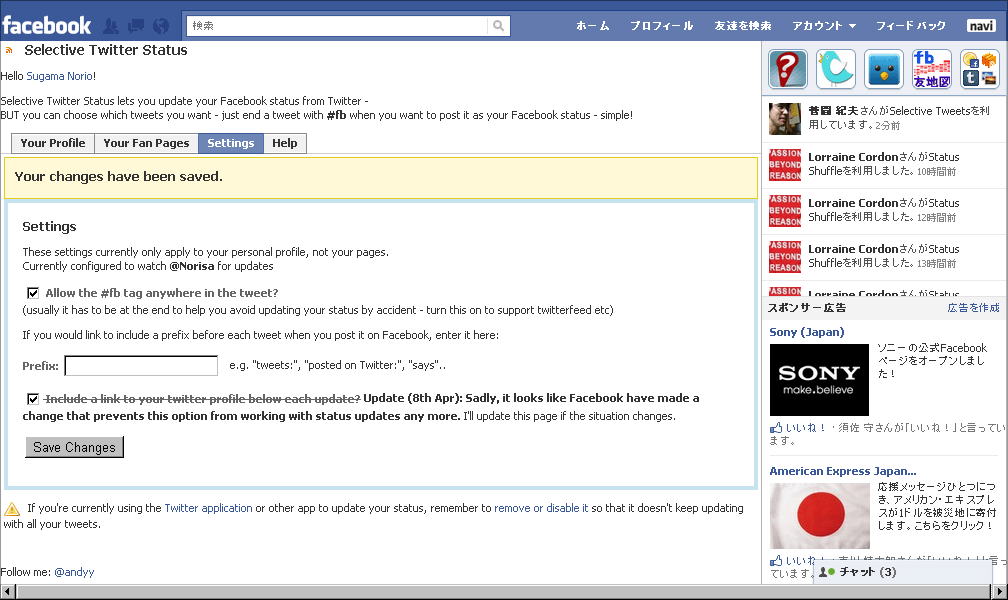1008x600 pixels.
Task: Select the Settings tab
Action: coord(231,143)
